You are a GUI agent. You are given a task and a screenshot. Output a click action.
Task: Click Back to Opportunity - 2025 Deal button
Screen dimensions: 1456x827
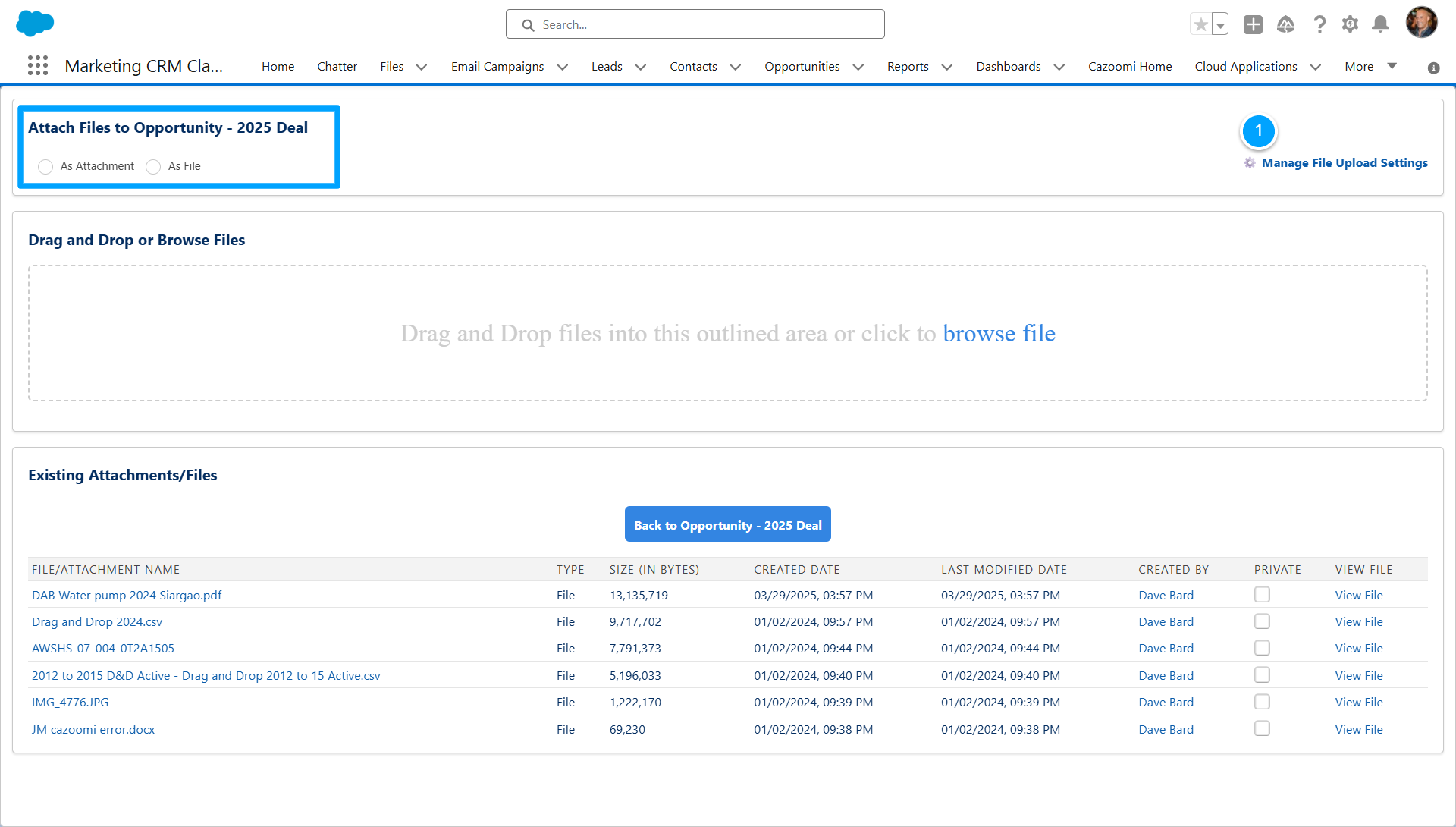tap(727, 525)
